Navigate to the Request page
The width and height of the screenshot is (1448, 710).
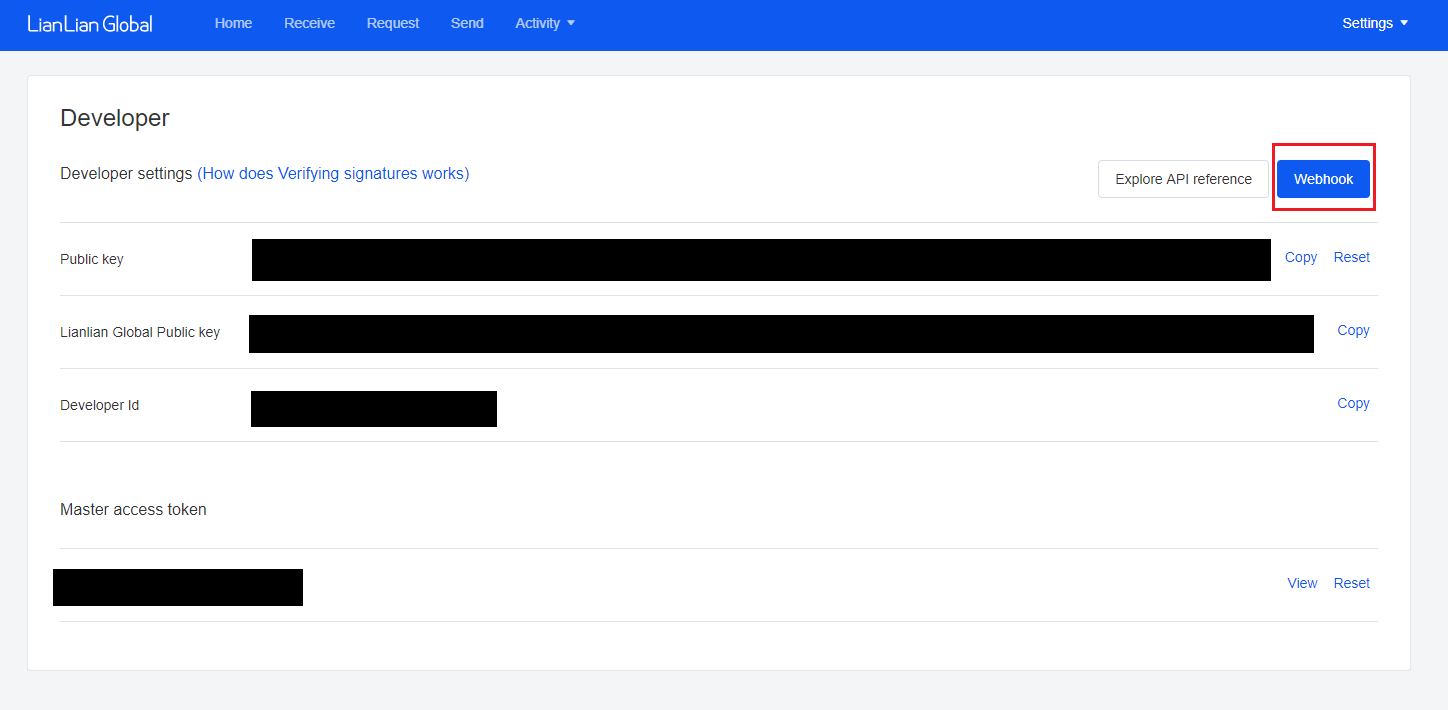[393, 23]
